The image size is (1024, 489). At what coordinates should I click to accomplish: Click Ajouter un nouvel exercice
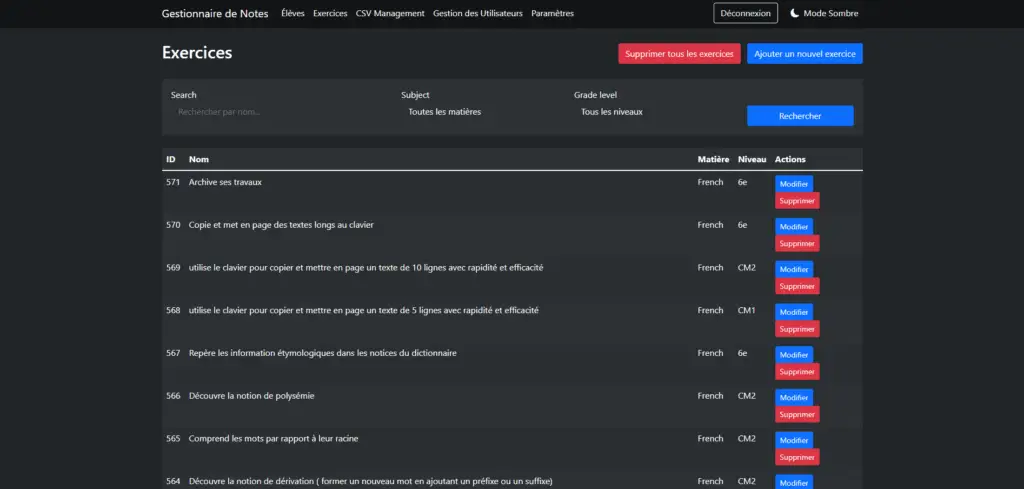coord(805,54)
